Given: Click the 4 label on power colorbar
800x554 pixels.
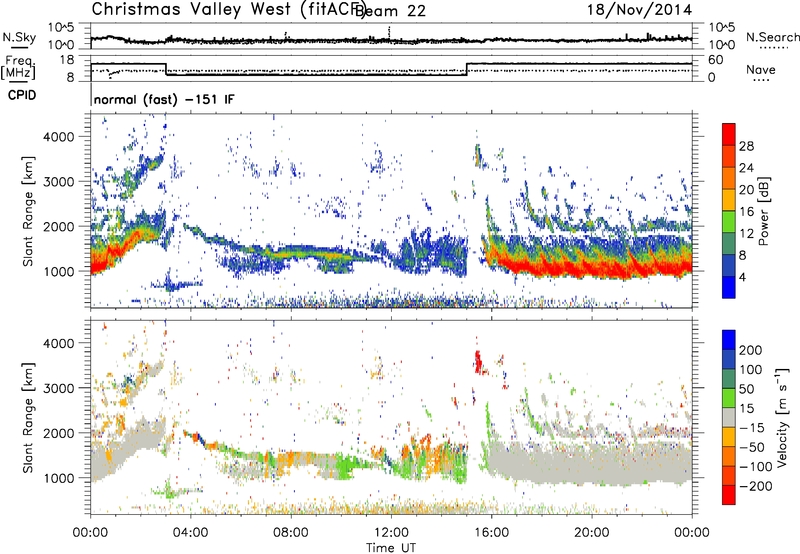Looking at the screenshot, I should pos(742,278).
